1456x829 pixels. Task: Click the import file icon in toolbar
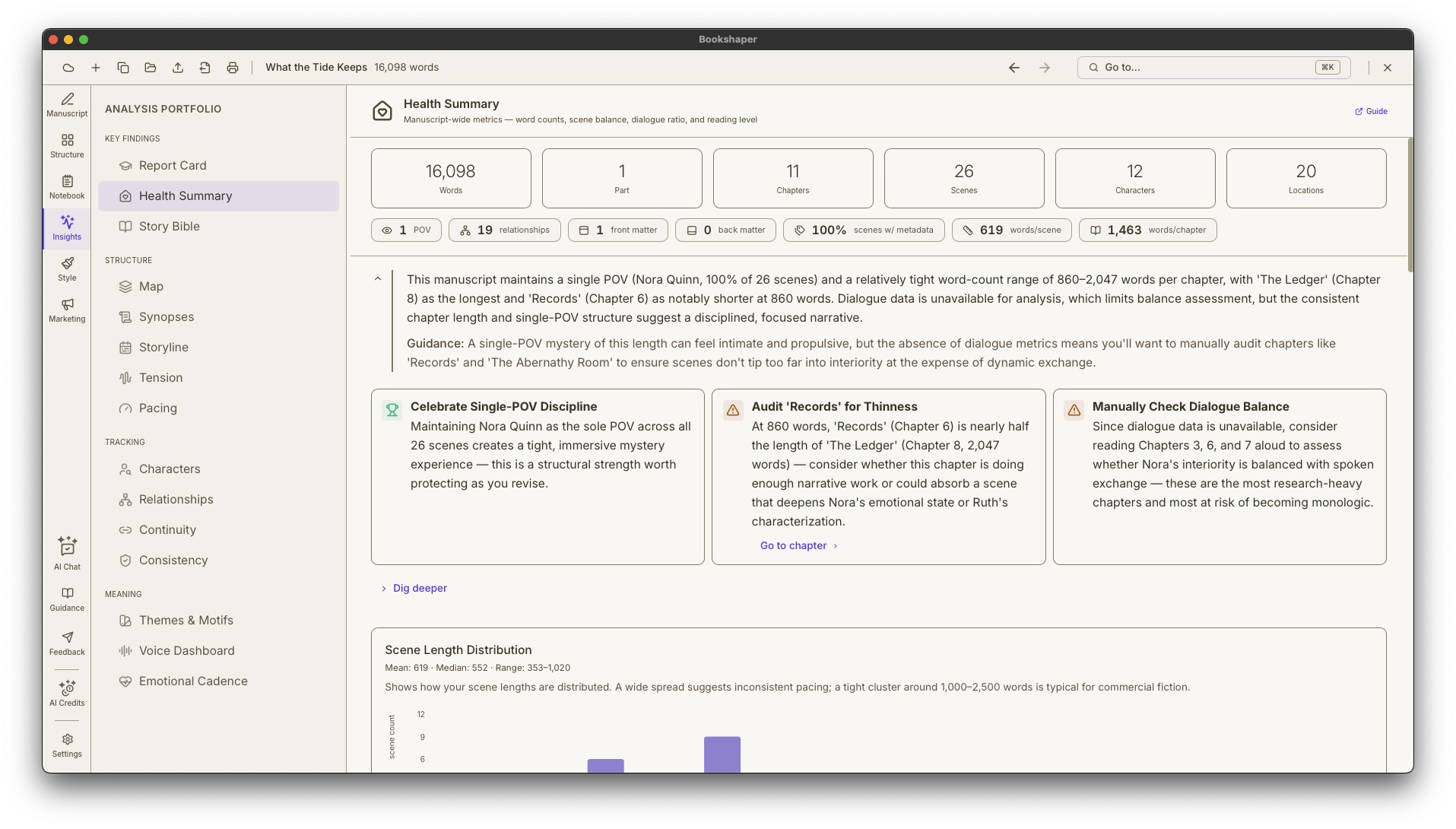click(205, 68)
